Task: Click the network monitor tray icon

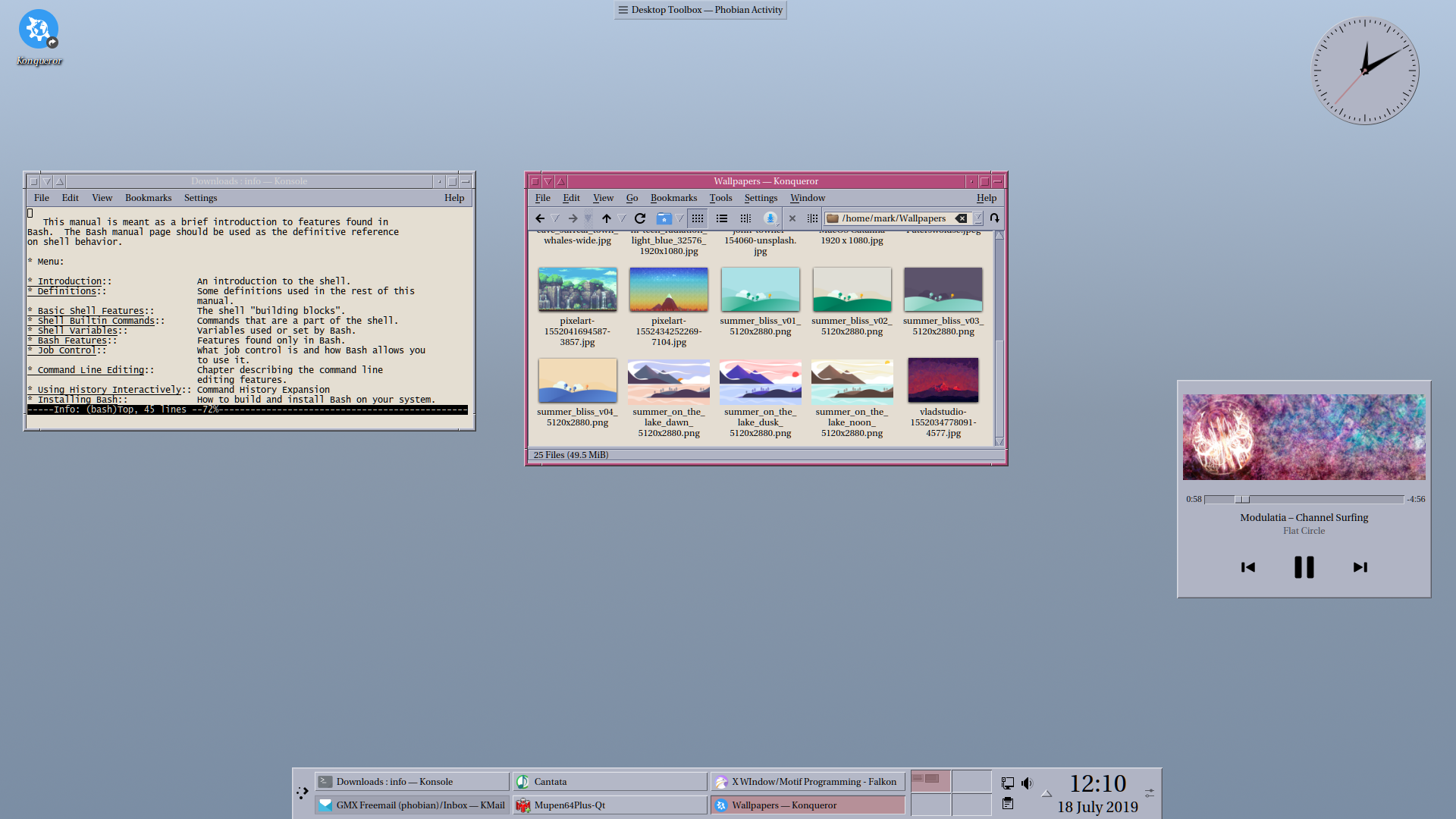Action: click(x=1008, y=783)
